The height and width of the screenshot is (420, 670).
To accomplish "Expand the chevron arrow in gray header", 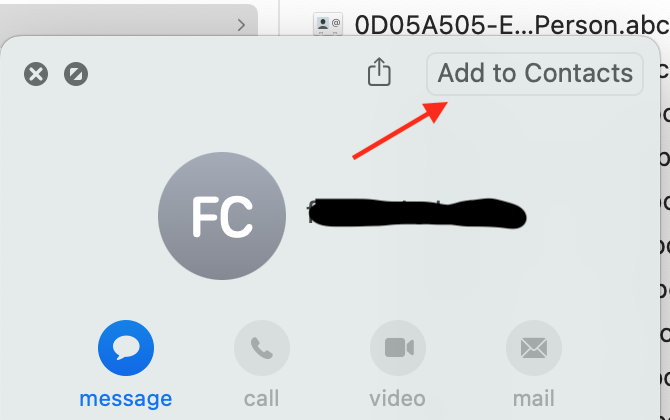I will point(241,25).
